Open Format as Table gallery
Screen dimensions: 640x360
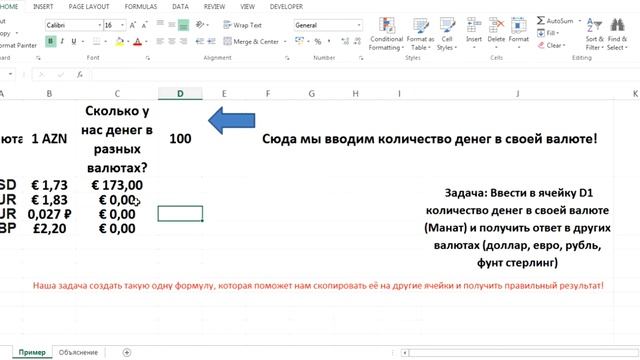[x=420, y=34]
